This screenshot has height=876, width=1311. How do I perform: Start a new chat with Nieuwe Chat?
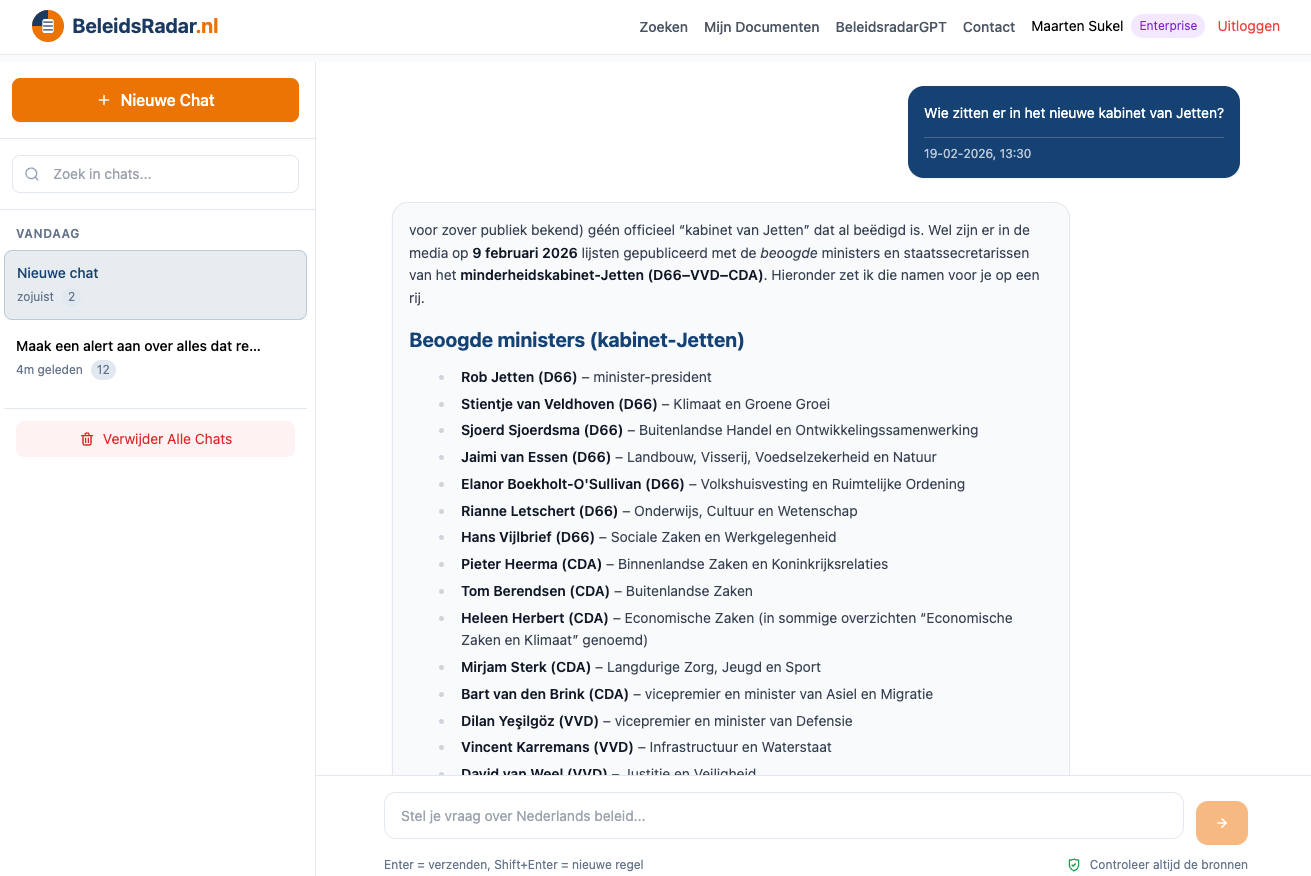click(x=155, y=100)
